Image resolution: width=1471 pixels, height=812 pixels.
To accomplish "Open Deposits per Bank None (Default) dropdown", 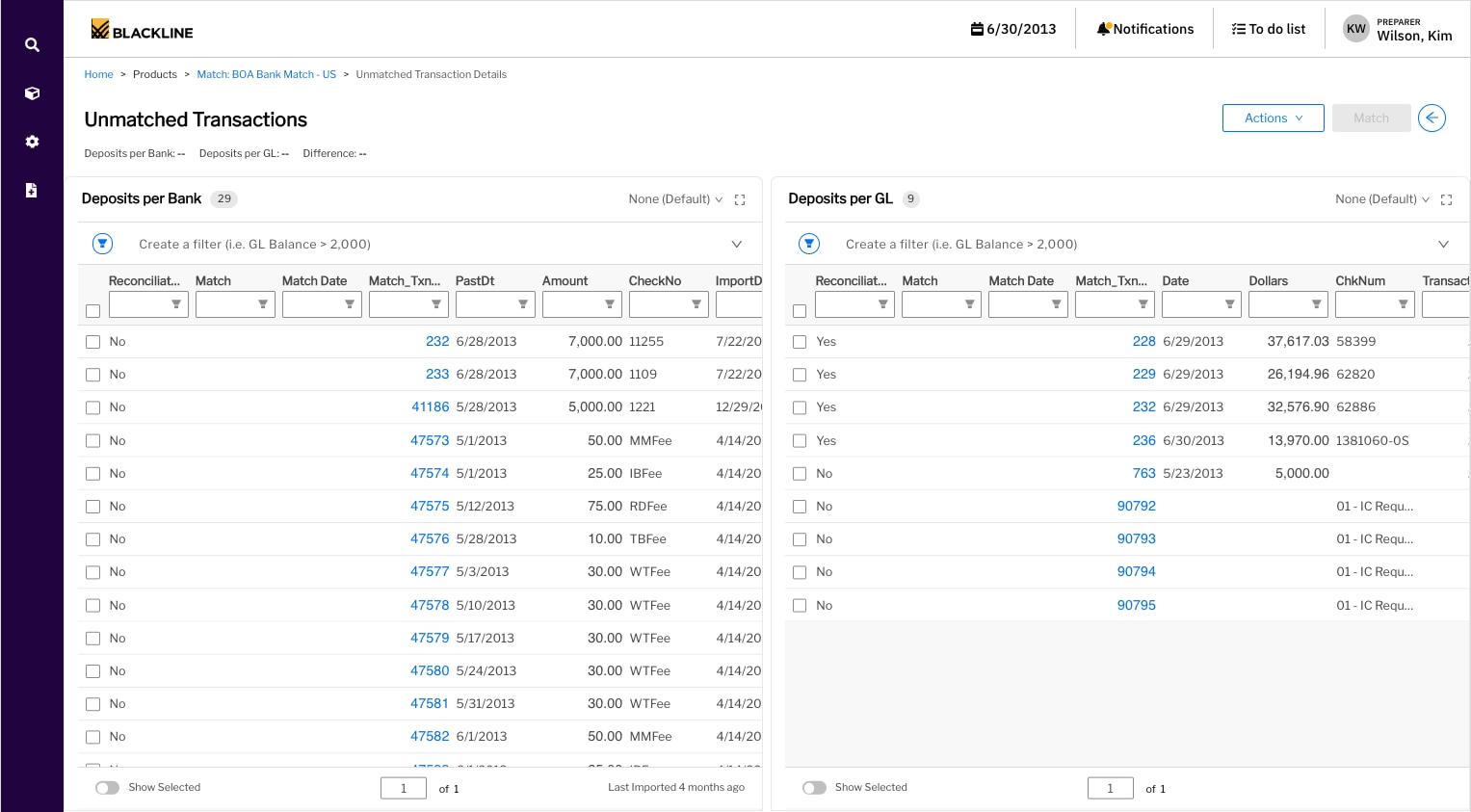I will pos(675,199).
